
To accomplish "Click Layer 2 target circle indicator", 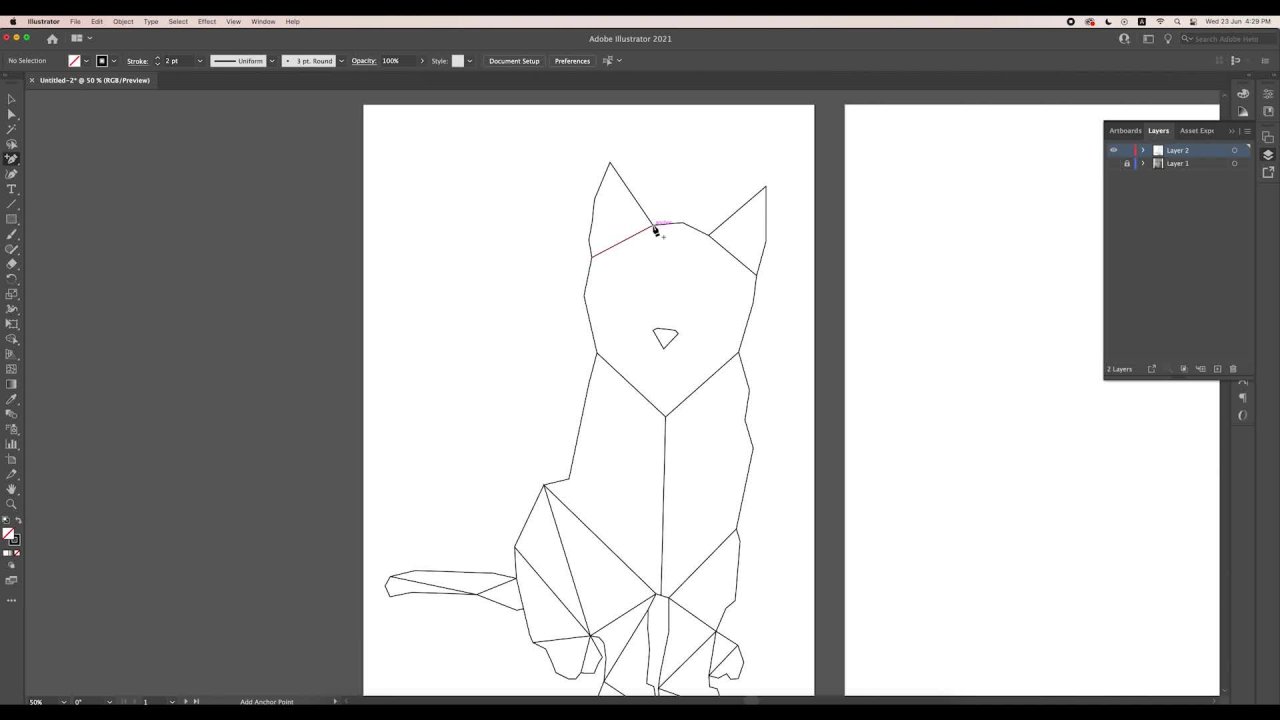I will coord(1234,150).
